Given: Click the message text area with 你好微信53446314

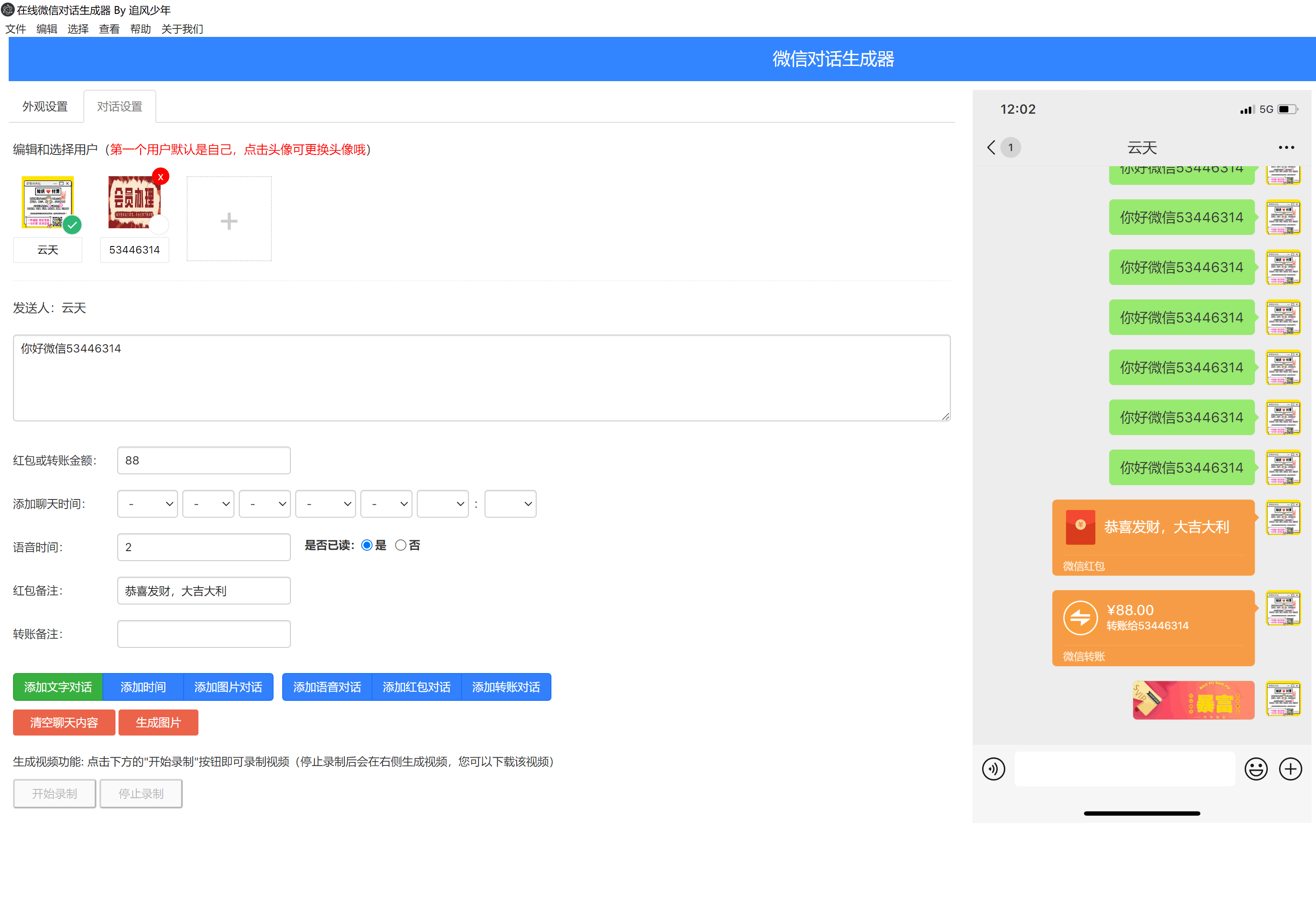Looking at the screenshot, I should click(482, 378).
